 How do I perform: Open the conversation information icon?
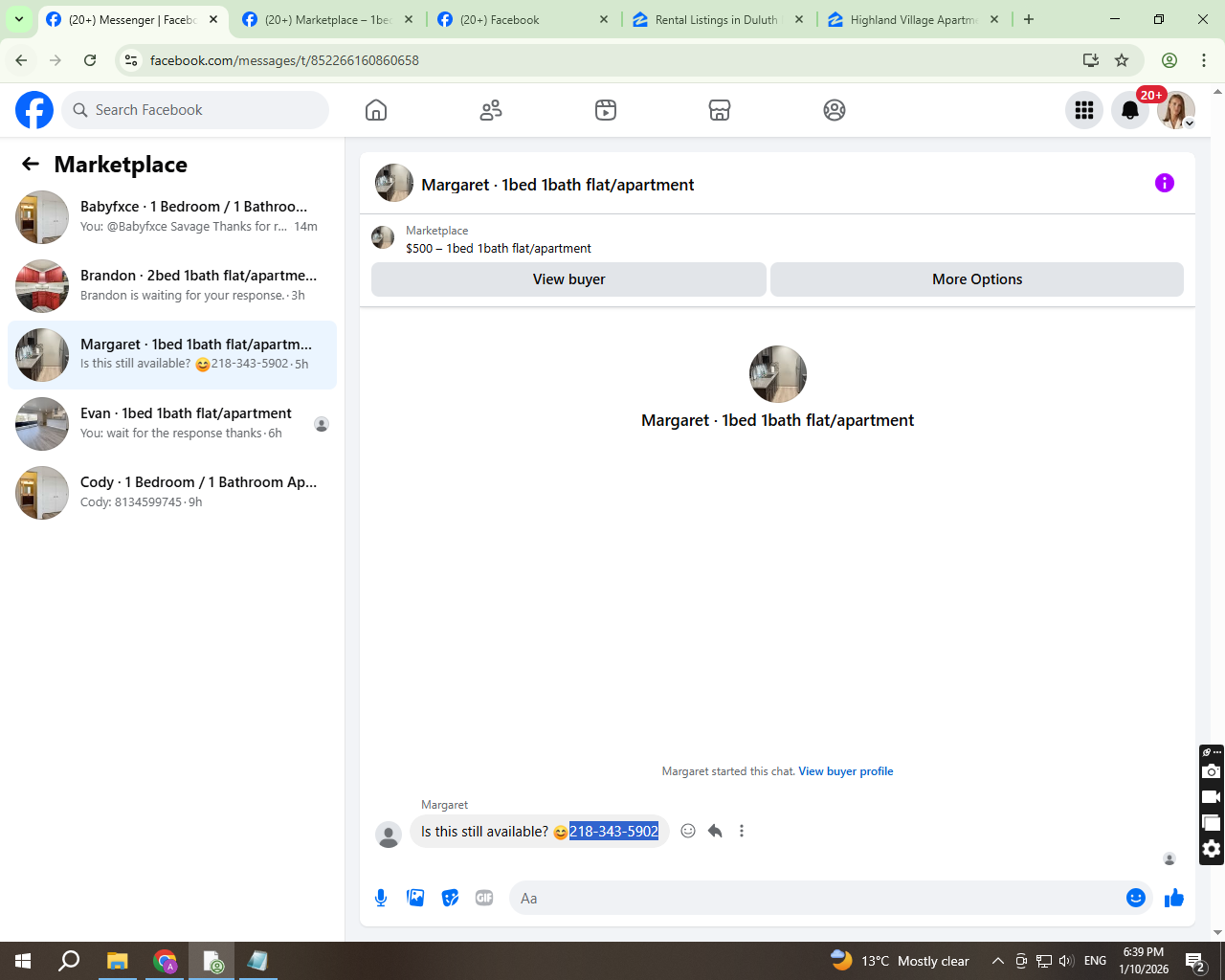click(1165, 183)
